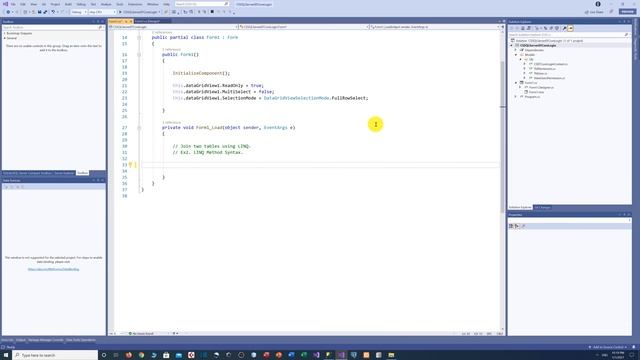The image size is (640, 360).
Task: Select Program.cs in Solution Explorer
Action: (532, 97)
